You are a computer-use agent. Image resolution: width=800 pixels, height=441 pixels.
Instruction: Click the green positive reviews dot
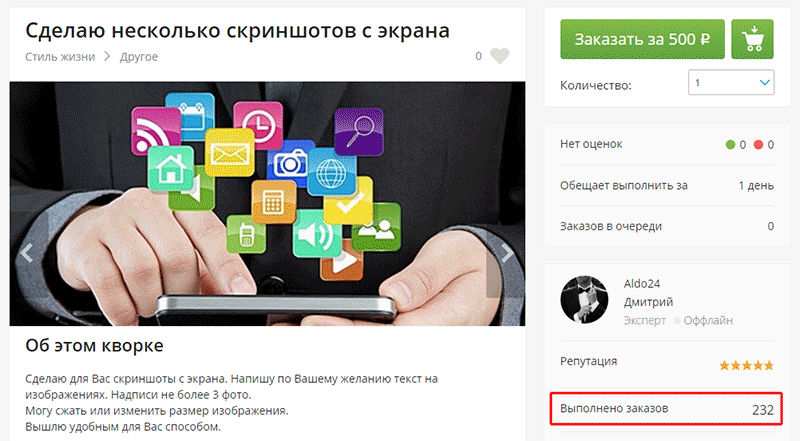pos(730,145)
